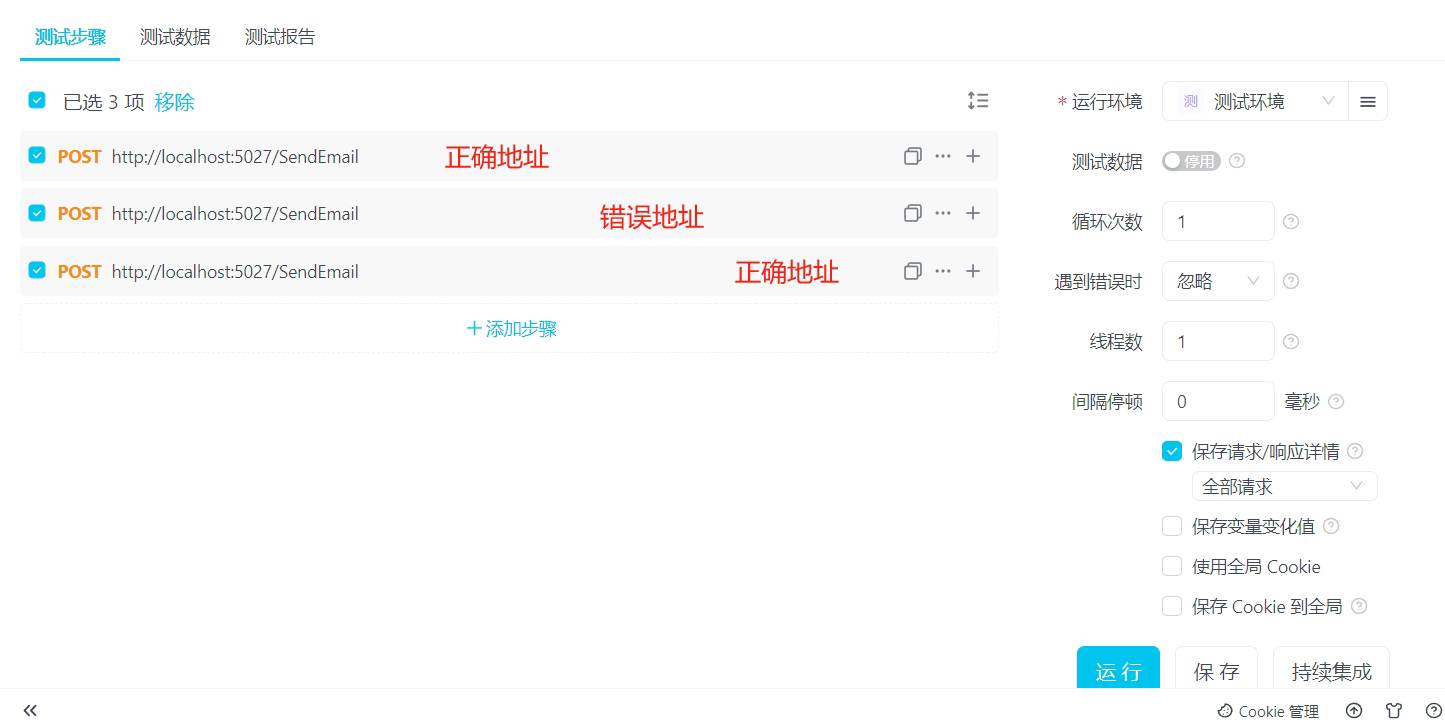The height and width of the screenshot is (727, 1445).
Task: Open the sort steps icon above the list
Action: [x=978, y=100]
